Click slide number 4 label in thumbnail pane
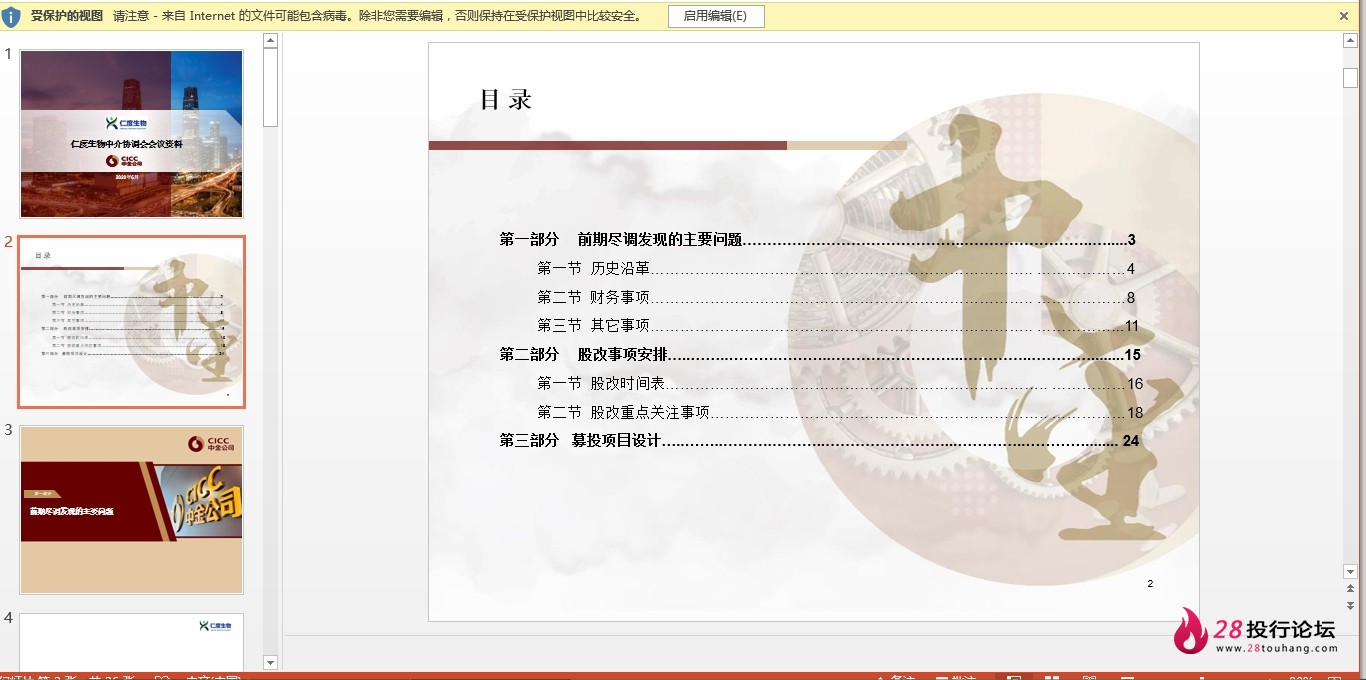1366x680 pixels. coord(8,618)
